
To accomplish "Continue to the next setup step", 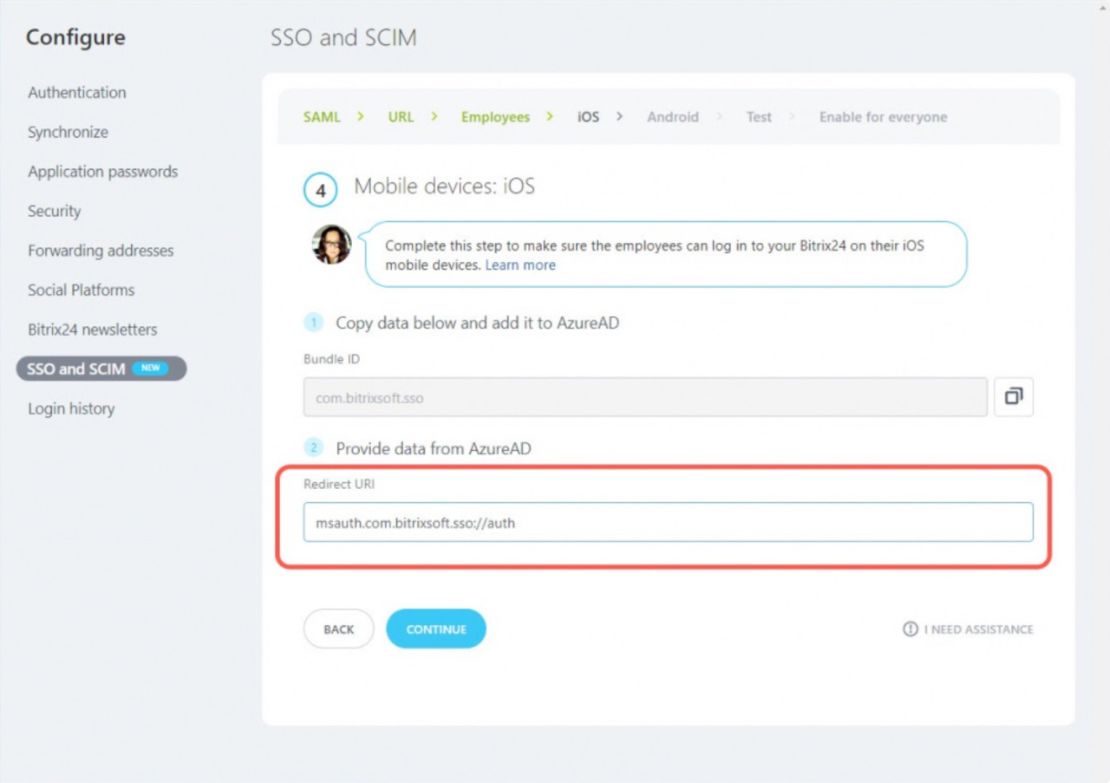I will [435, 629].
